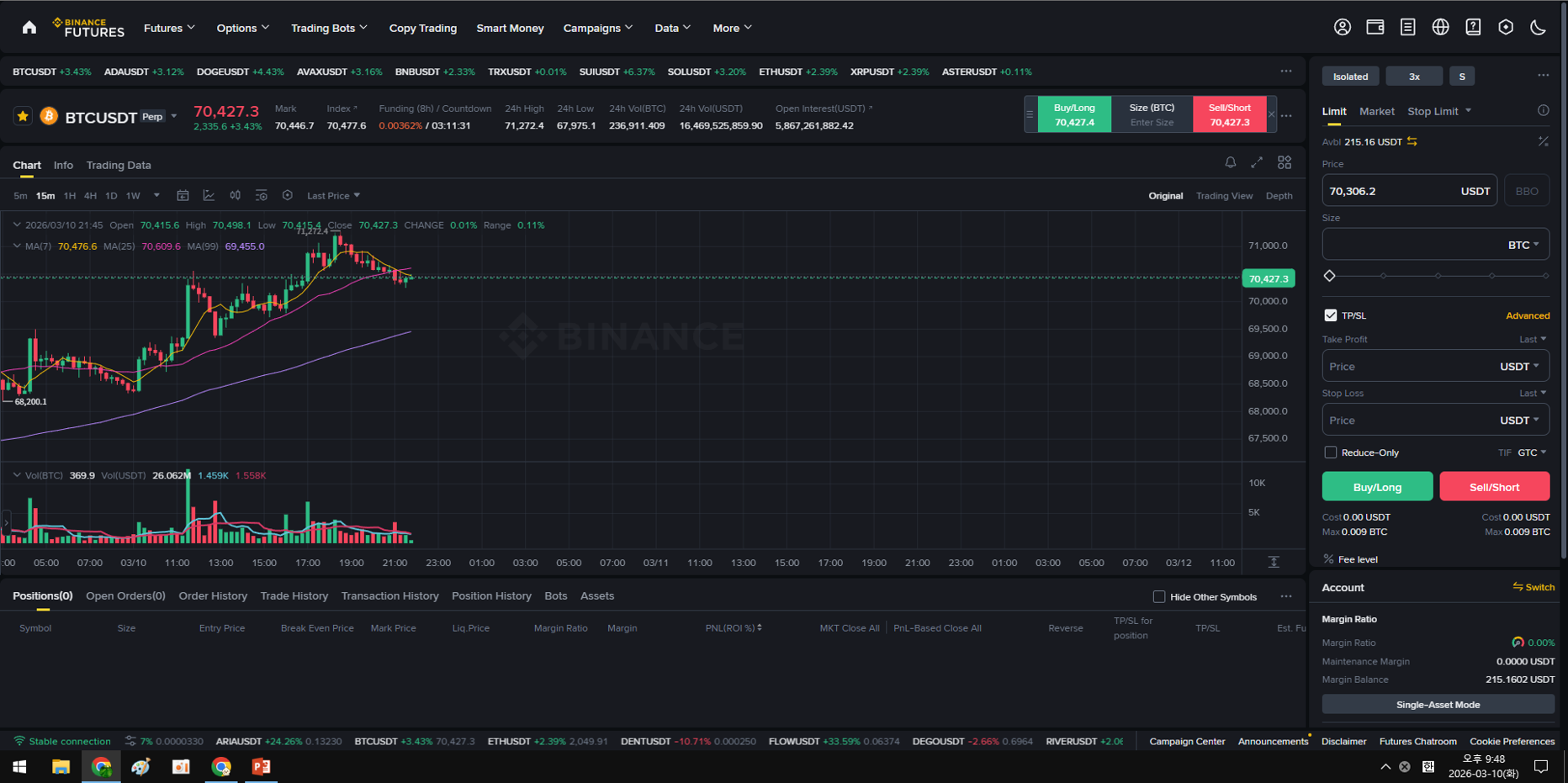Adjust the 3x leverage button
1568x783 pixels.
pos(1414,77)
